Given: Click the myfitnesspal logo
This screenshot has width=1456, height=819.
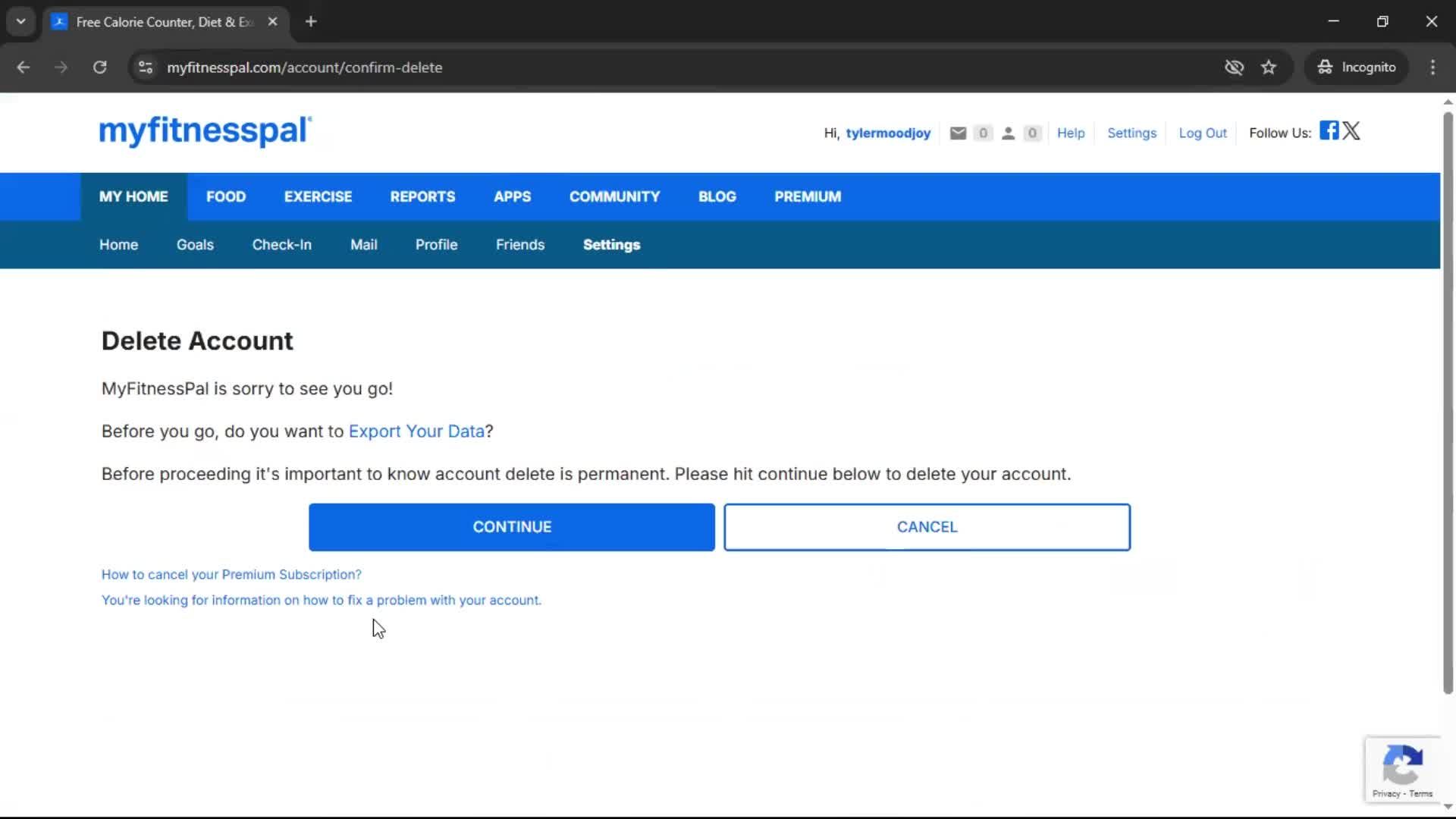Looking at the screenshot, I should [x=206, y=130].
